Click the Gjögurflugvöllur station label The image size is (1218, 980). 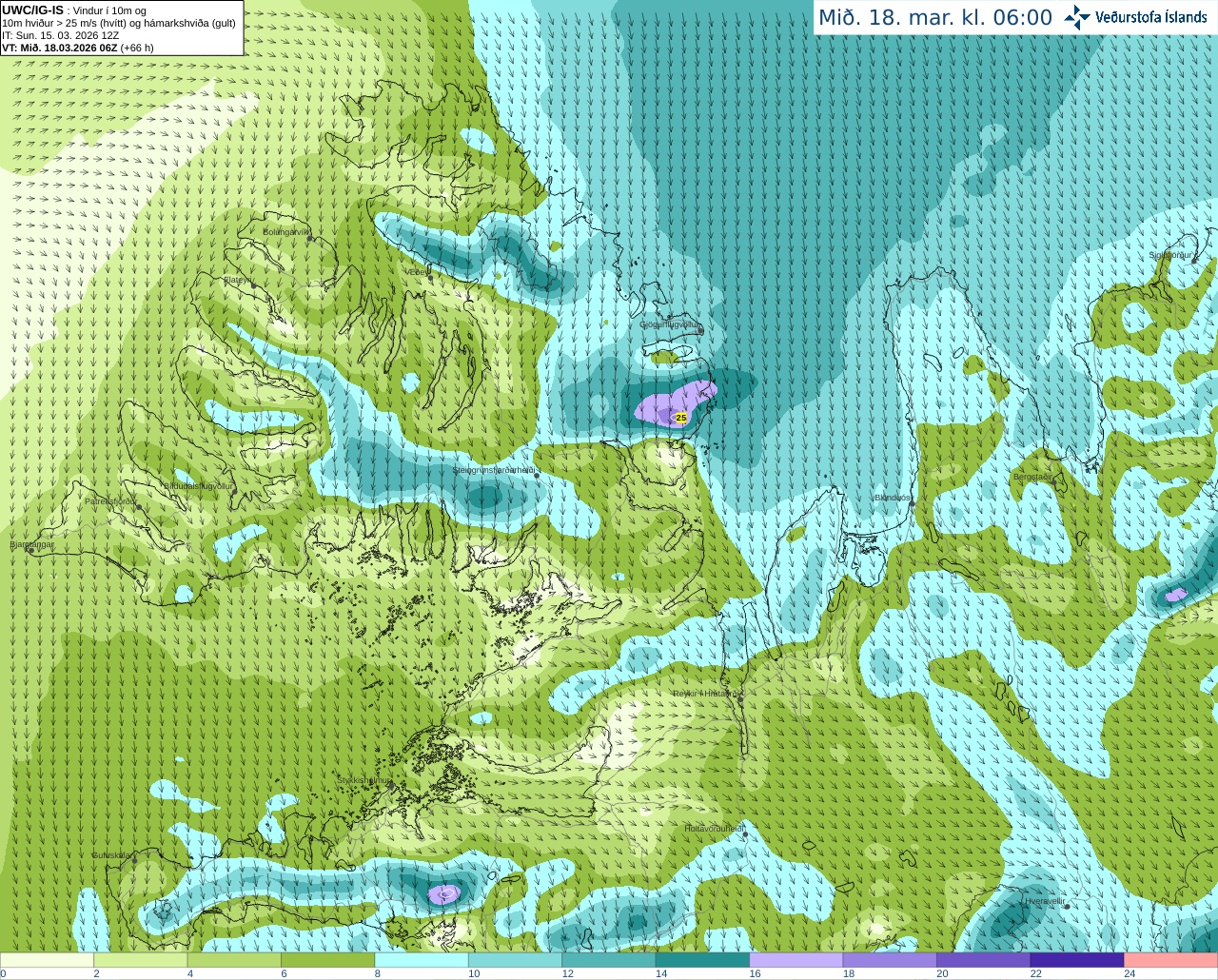671,325
